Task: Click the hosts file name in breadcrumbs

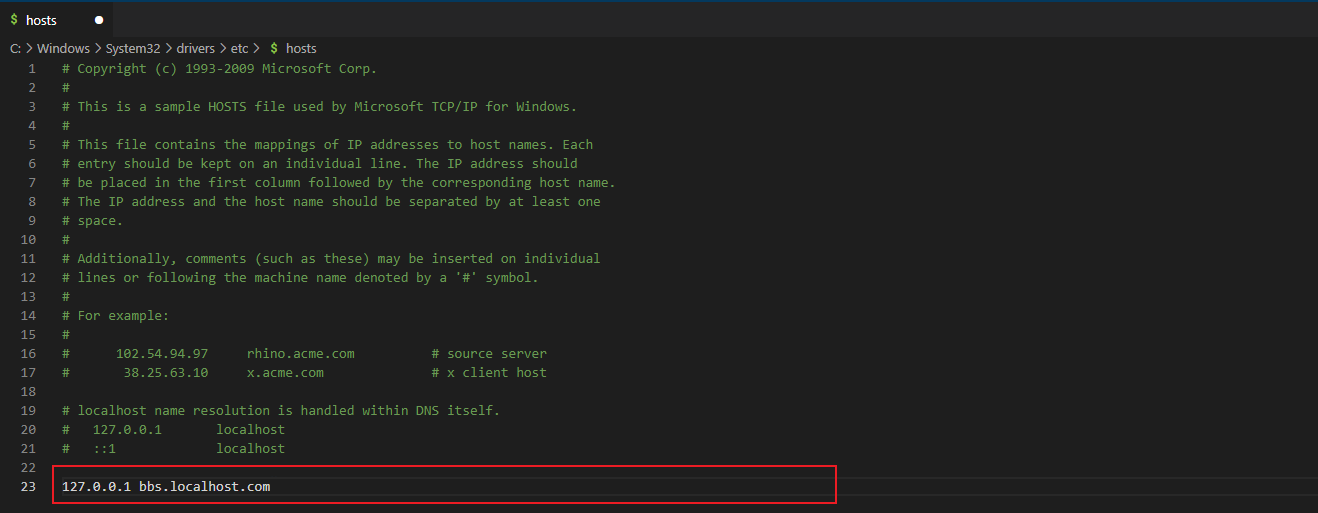Action: click(301, 48)
